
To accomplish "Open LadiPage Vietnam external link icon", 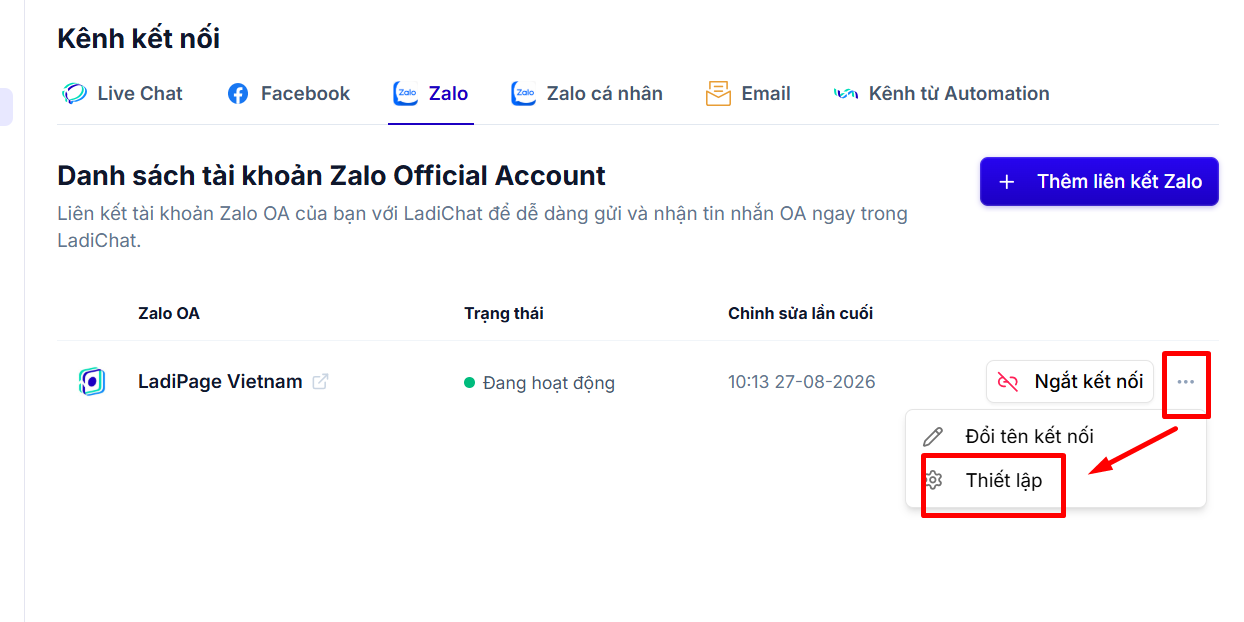I will pyautogui.click(x=320, y=382).
